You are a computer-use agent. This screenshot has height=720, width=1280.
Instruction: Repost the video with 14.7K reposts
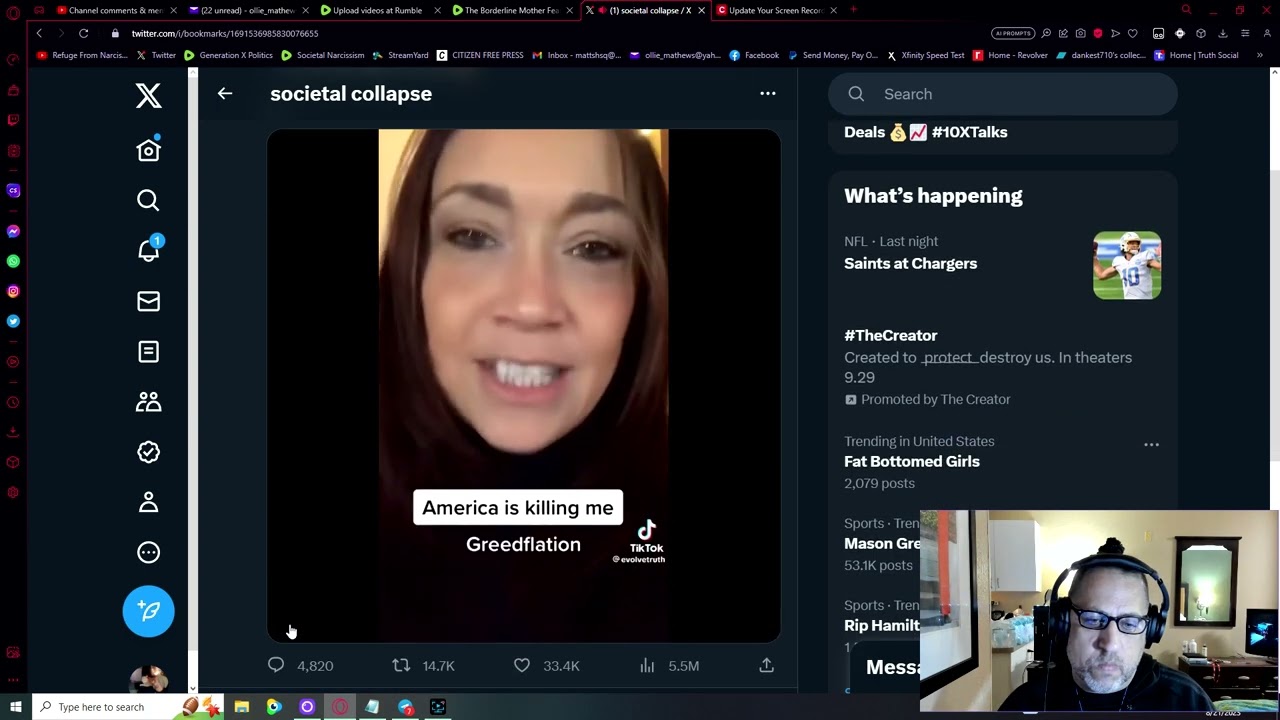[423, 665]
